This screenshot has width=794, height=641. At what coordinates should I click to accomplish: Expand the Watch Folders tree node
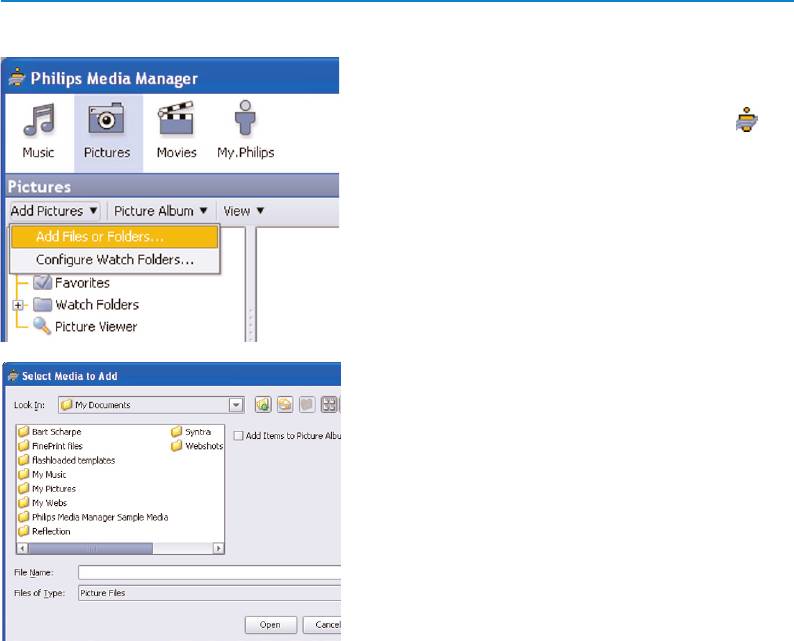tap(17, 305)
